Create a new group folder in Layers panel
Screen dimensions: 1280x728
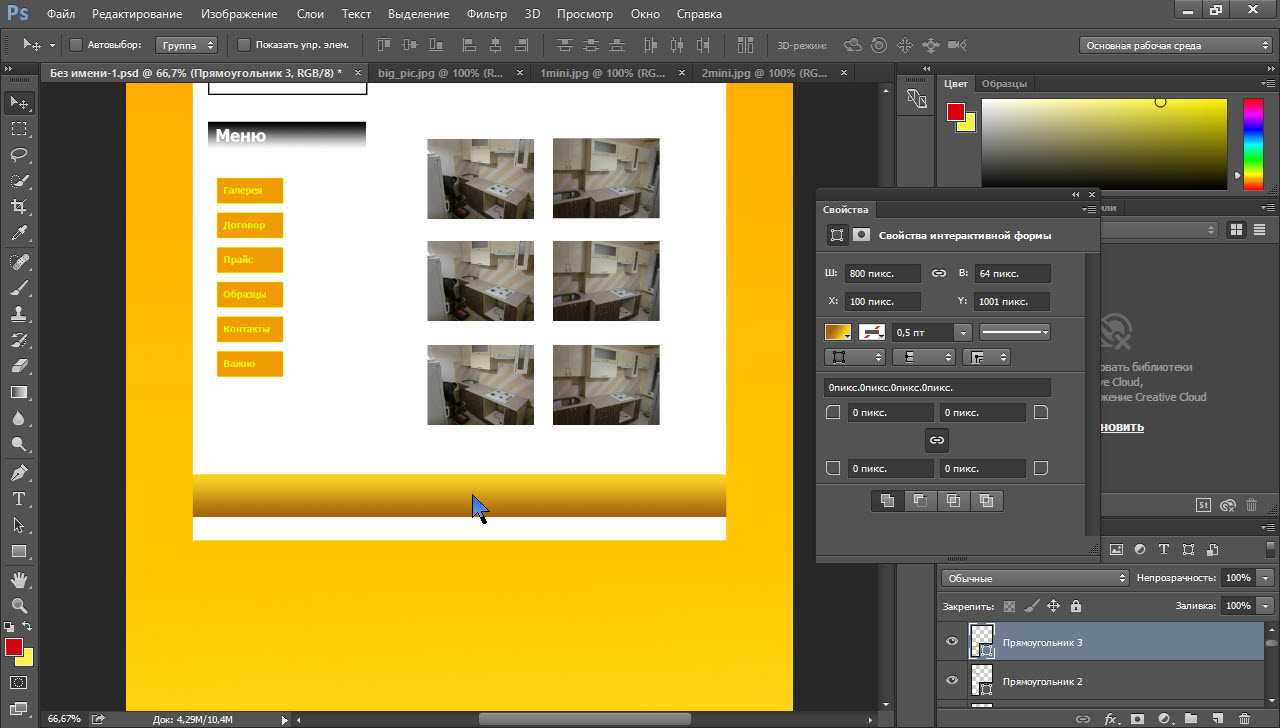tap(1190, 718)
